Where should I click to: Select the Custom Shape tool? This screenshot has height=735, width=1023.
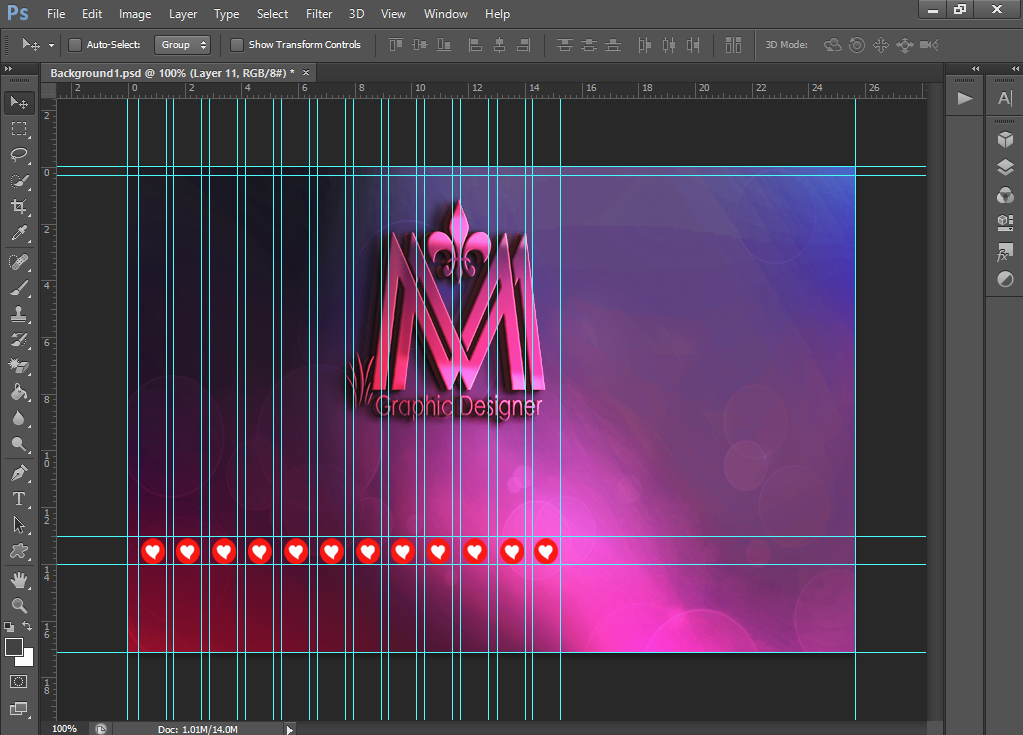click(19, 551)
